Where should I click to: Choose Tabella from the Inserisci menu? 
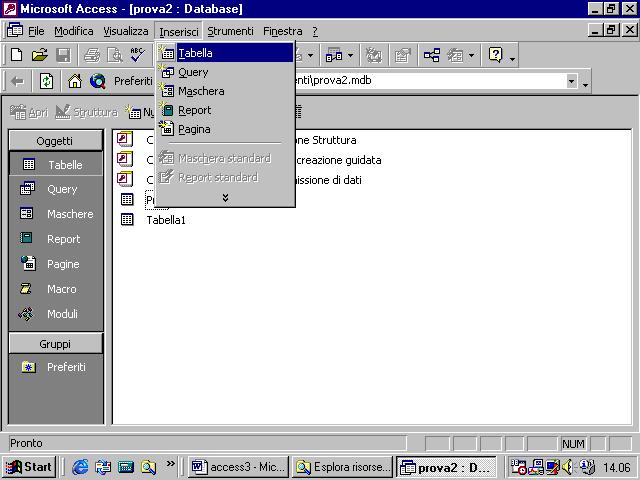pyautogui.click(x=225, y=53)
